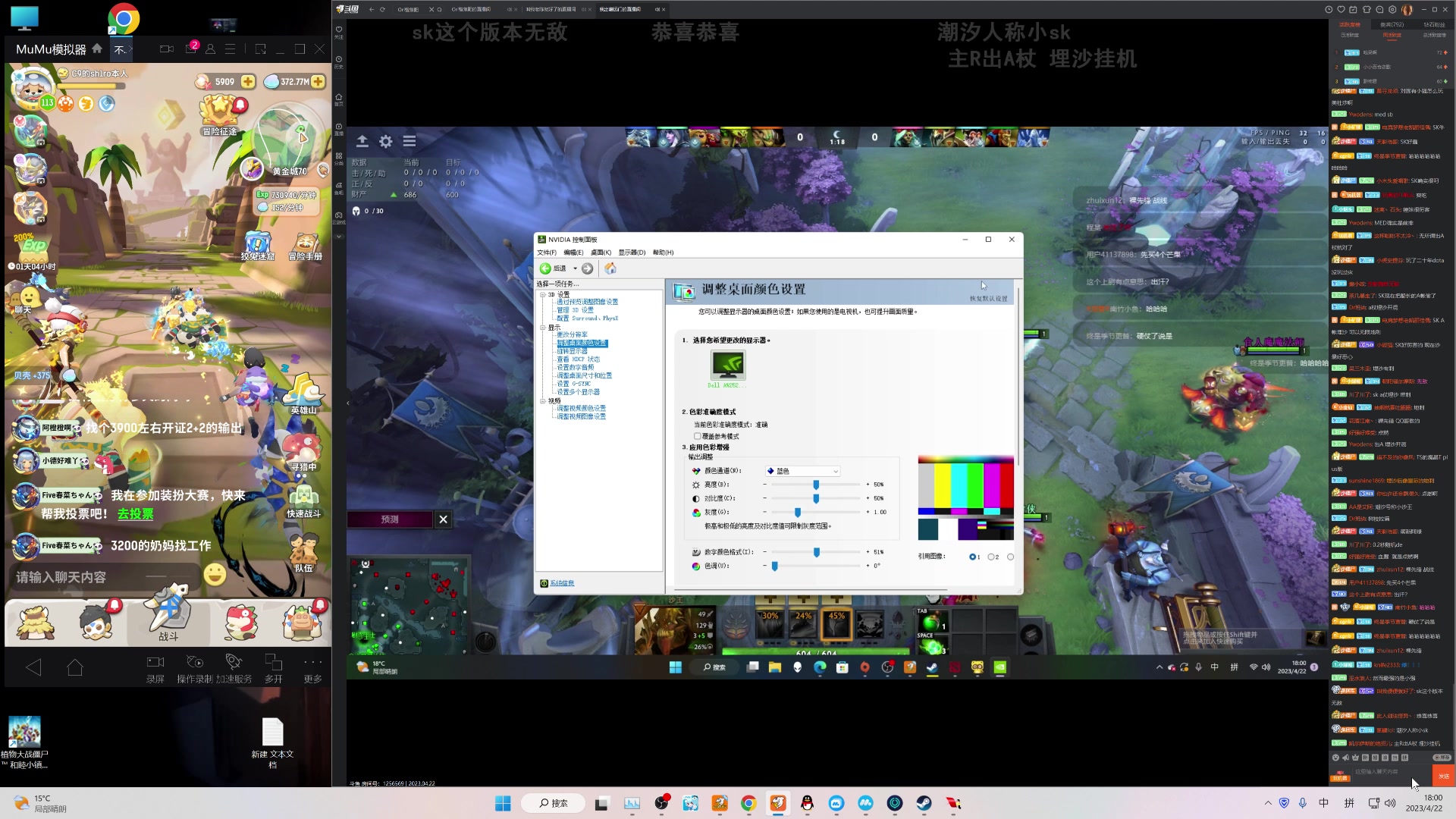Adjust the 亮度 brightness slider
The image size is (1456, 819).
click(816, 485)
